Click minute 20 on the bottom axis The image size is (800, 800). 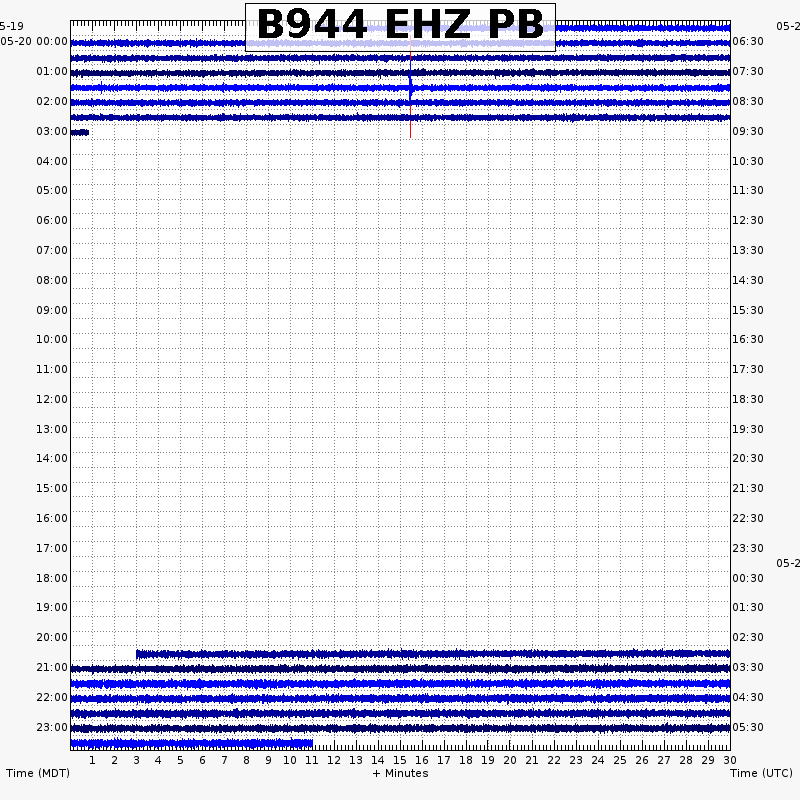click(x=510, y=760)
